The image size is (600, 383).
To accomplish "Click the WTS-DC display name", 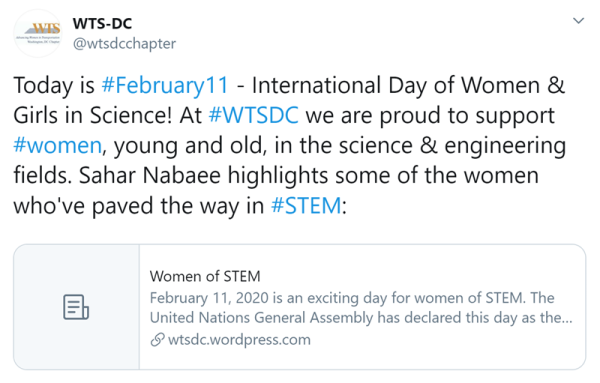I will point(102,24).
